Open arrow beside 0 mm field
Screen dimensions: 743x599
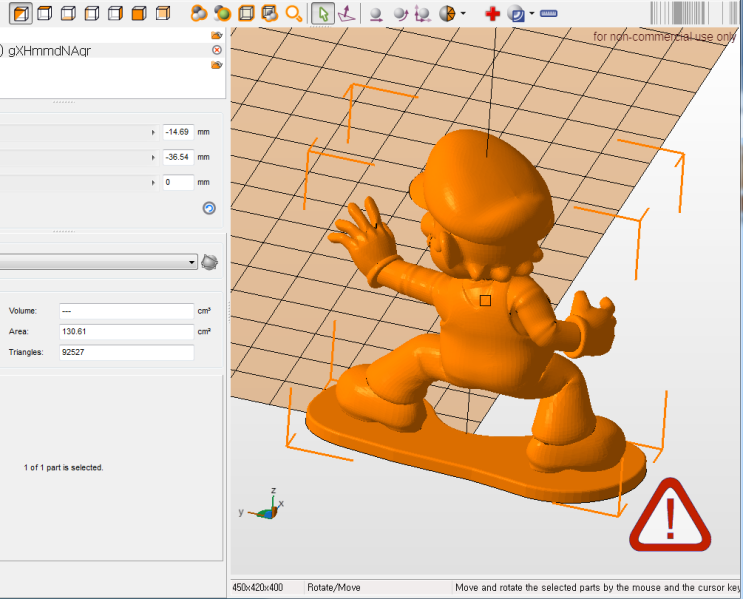click(153, 182)
